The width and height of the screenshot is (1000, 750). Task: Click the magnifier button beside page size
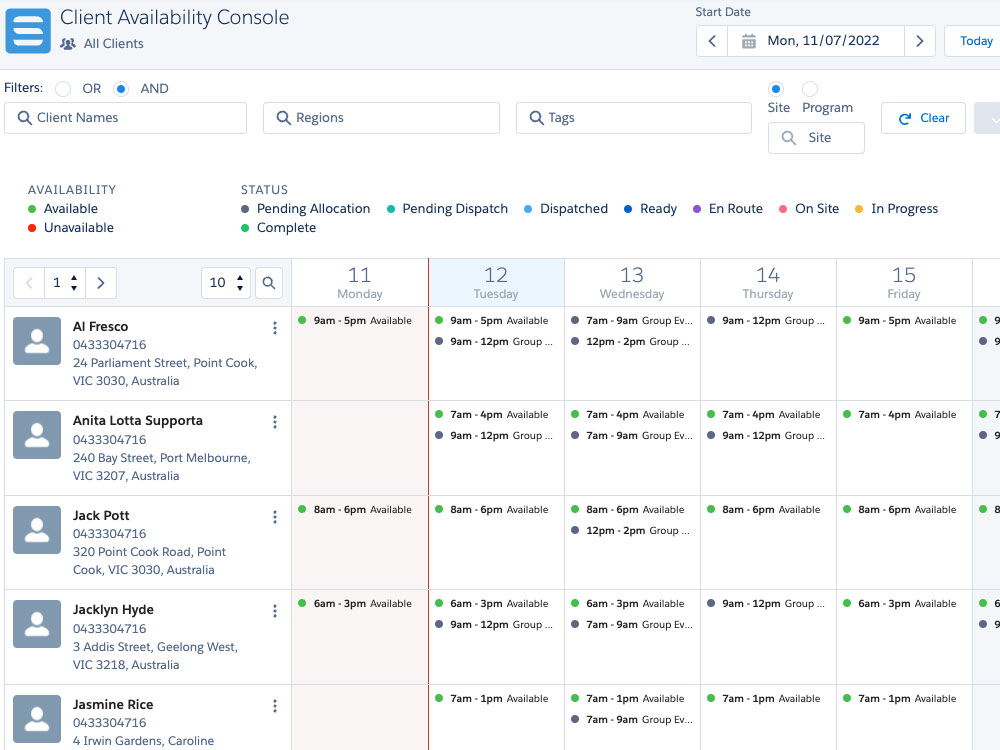tap(268, 283)
